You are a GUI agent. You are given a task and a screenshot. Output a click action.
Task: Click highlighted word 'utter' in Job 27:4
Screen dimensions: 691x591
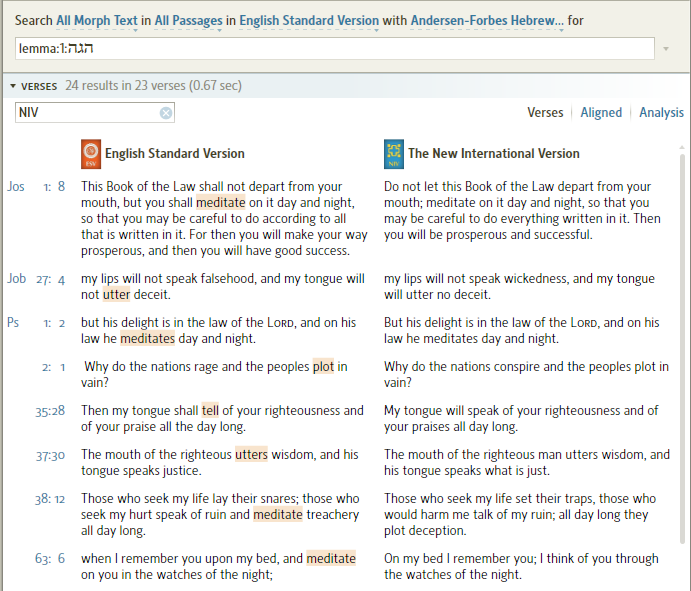pyautogui.click(x=116, y=294)
